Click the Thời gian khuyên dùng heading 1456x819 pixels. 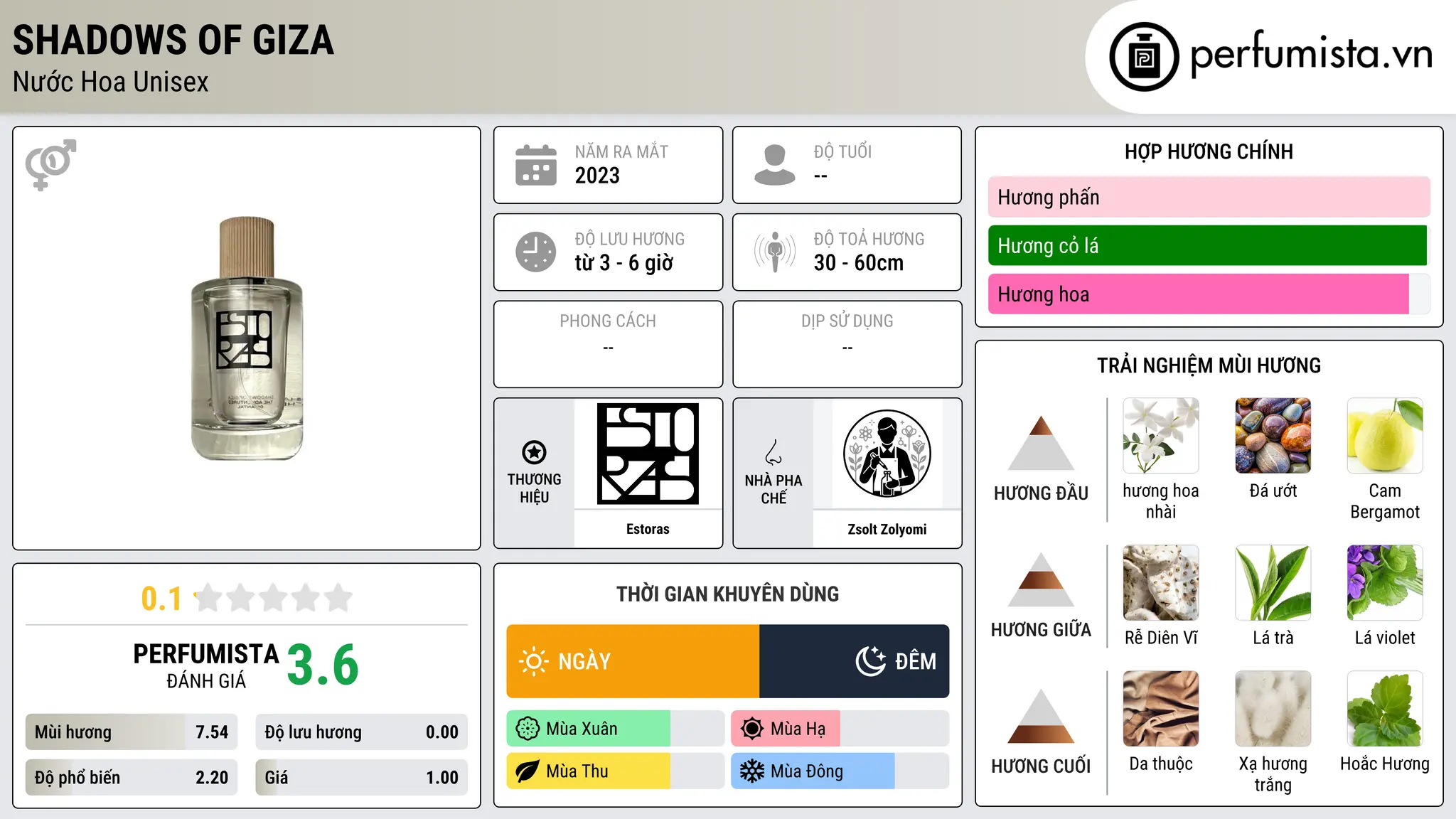(x=727, y=594)
